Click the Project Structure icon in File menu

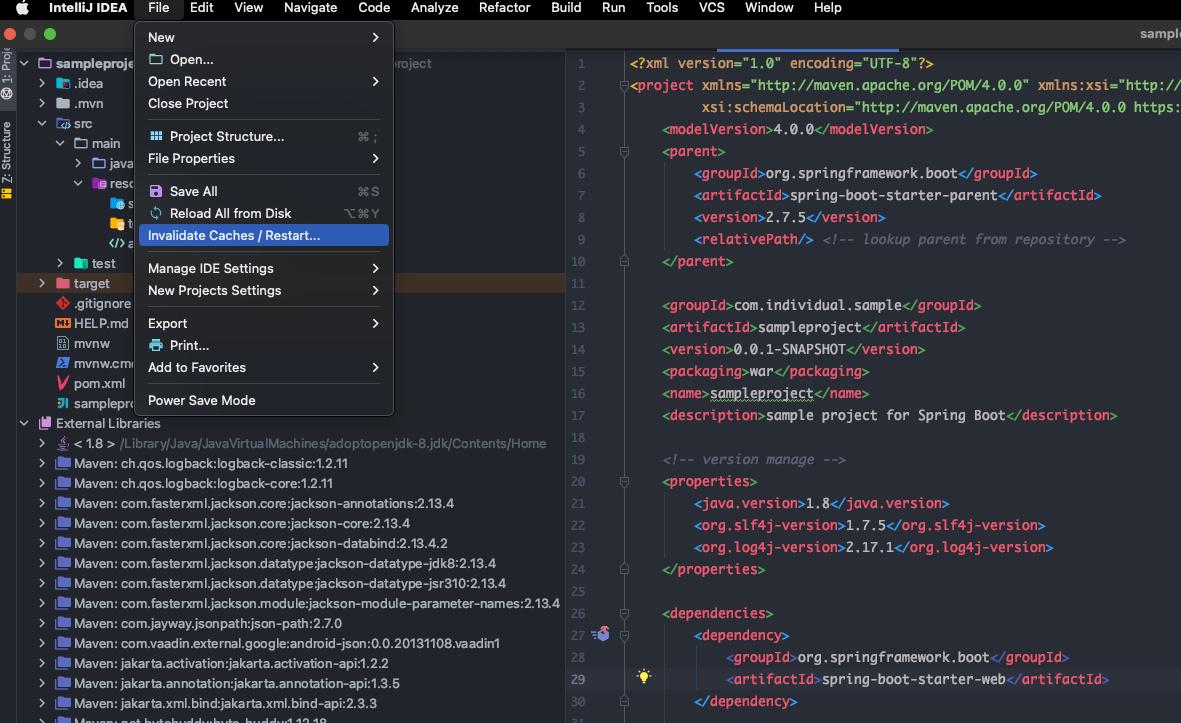tap(156, 136)
